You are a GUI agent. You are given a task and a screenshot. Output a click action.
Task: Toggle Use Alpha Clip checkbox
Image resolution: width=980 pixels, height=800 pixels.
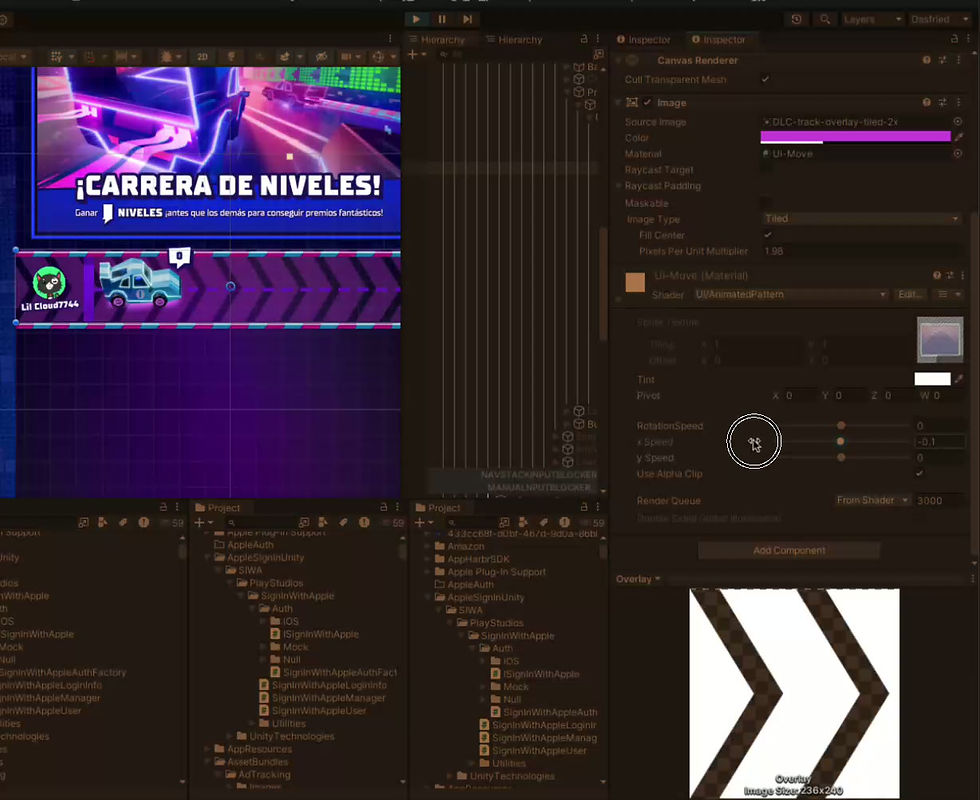[919, 473]
